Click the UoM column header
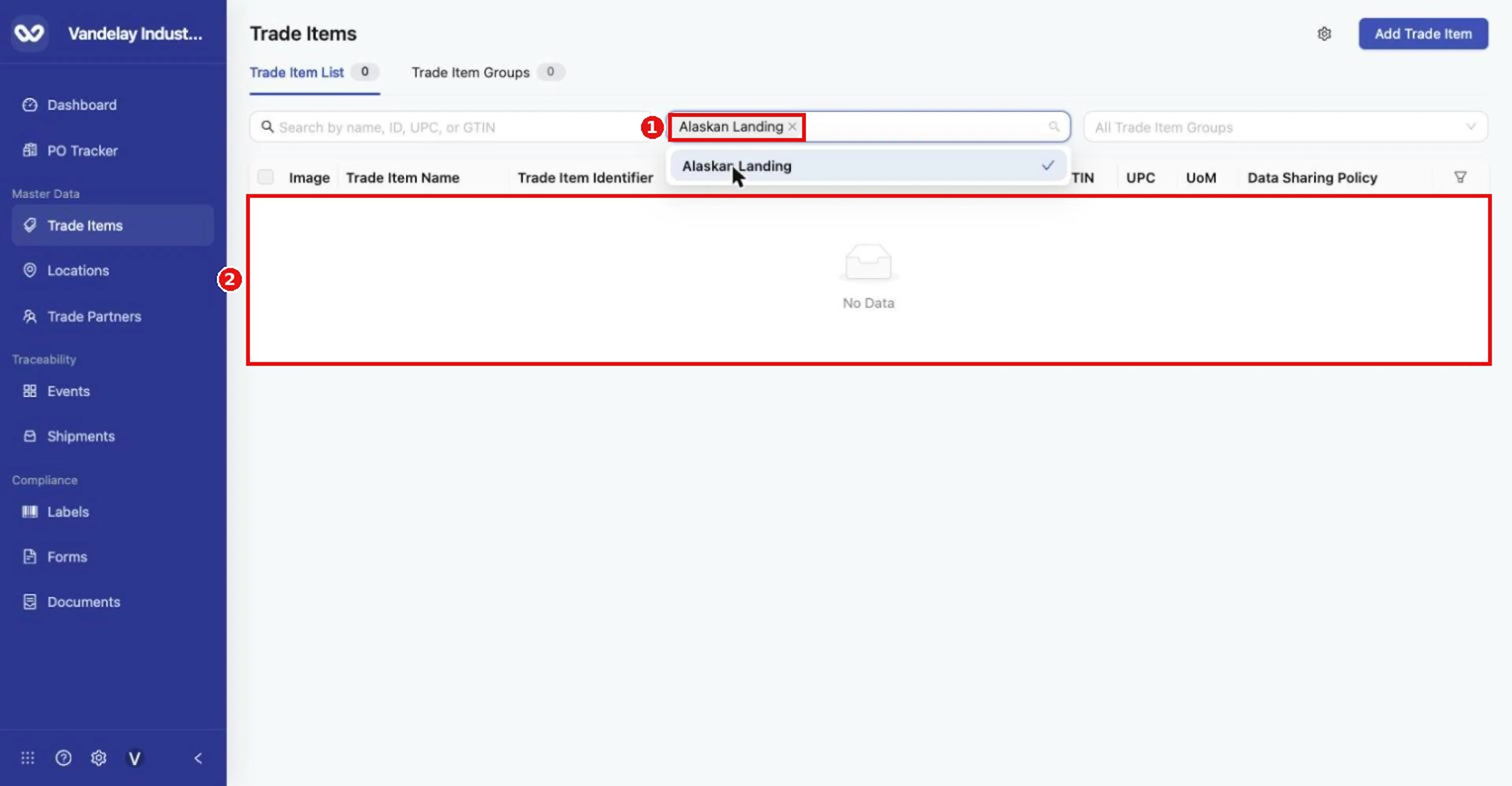The width and height of the screenshot is (1512, 786). [x=1201, y=178]
